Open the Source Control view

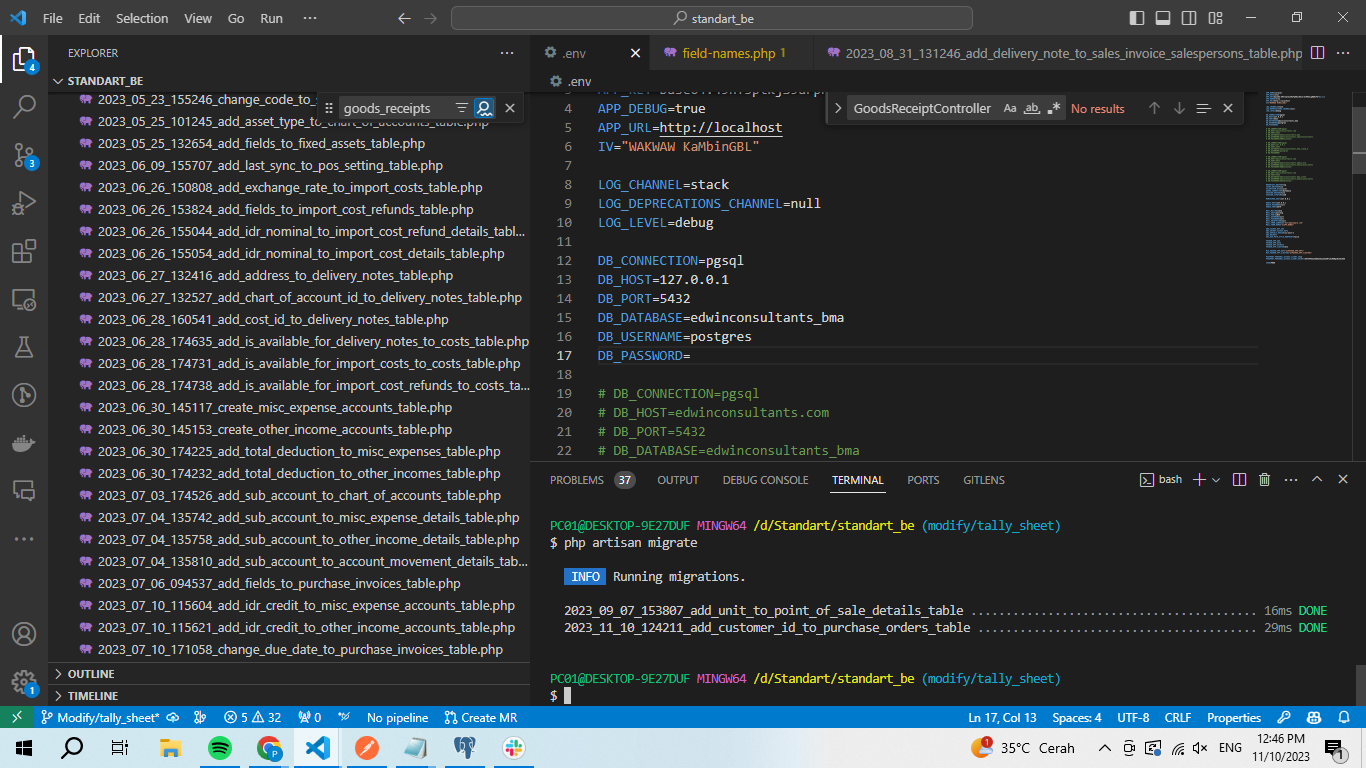point(24,155)
